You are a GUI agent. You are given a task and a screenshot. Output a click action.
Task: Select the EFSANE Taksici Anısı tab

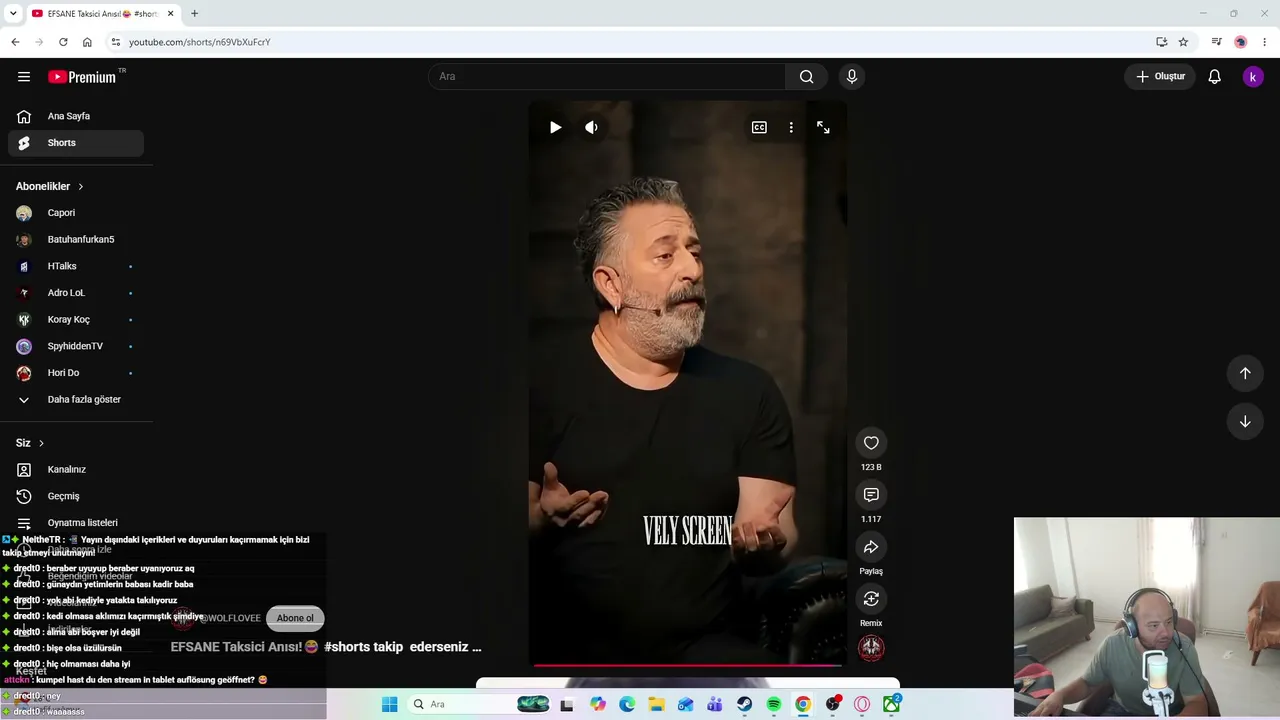102,14
